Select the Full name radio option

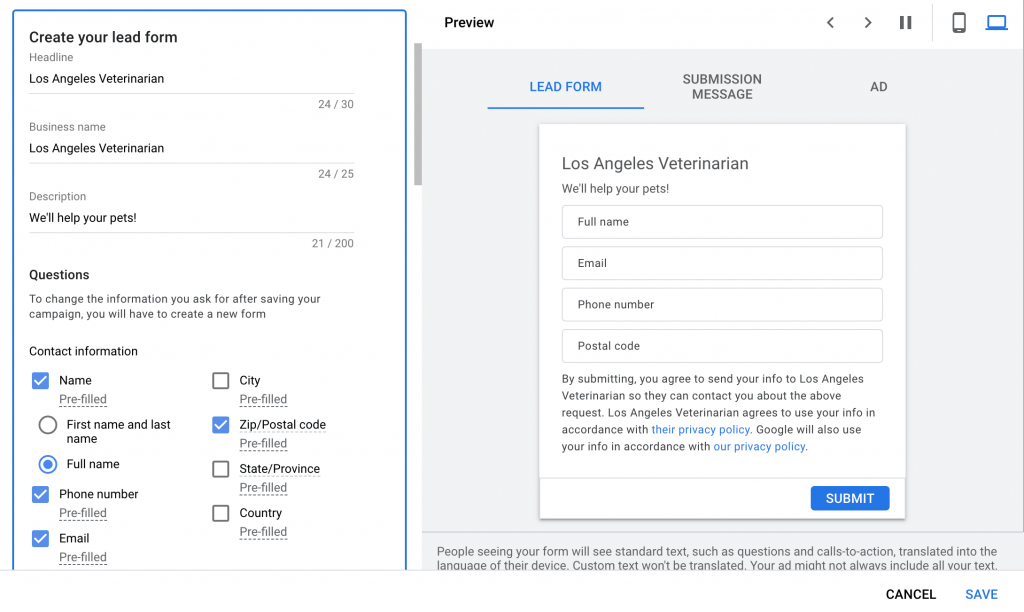pos(48,464)
